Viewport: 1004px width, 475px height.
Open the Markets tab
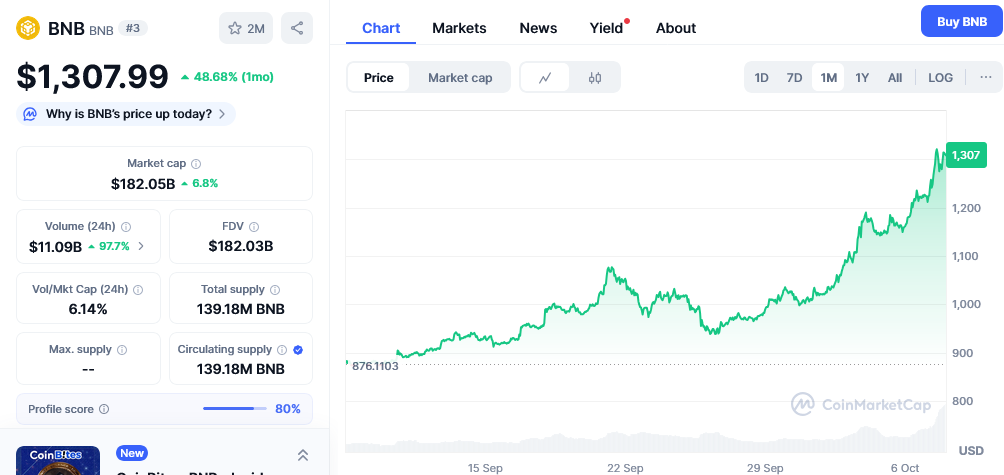[459, 28]
